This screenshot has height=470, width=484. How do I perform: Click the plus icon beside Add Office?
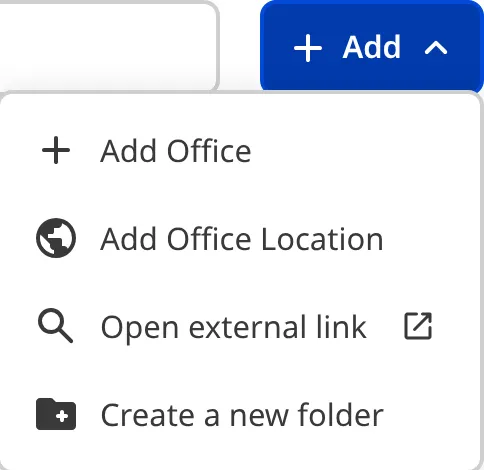[56, 150]
